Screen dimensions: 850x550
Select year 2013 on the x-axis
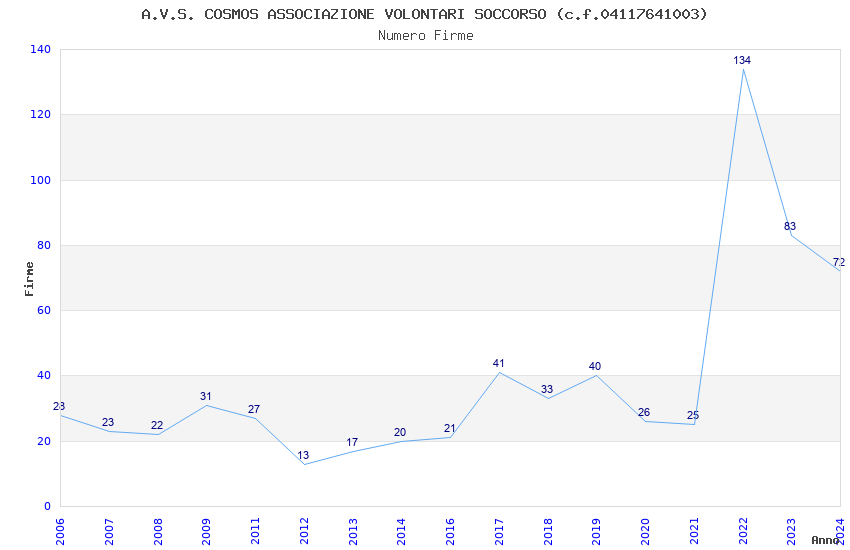[x=353, y=531]
